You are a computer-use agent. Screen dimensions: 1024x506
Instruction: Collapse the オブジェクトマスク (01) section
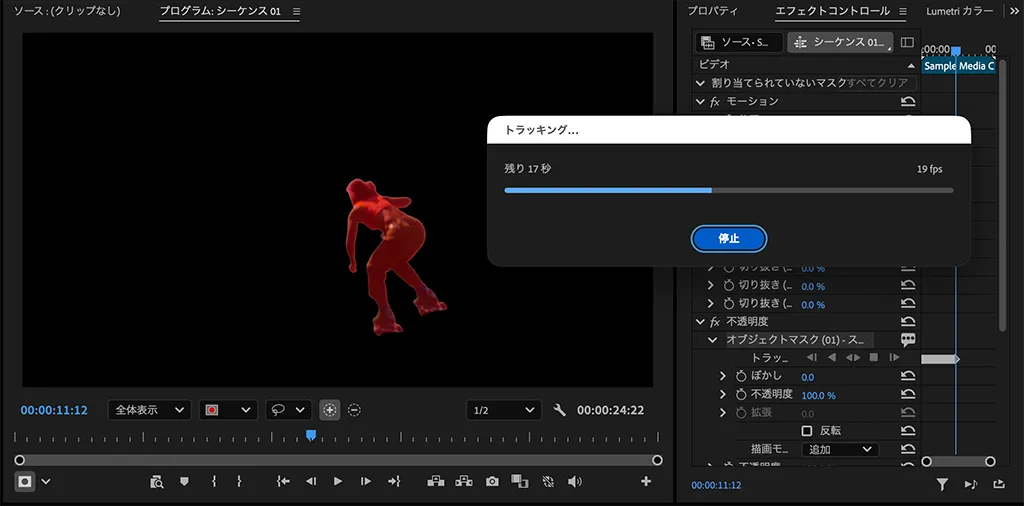pos(713,340)
